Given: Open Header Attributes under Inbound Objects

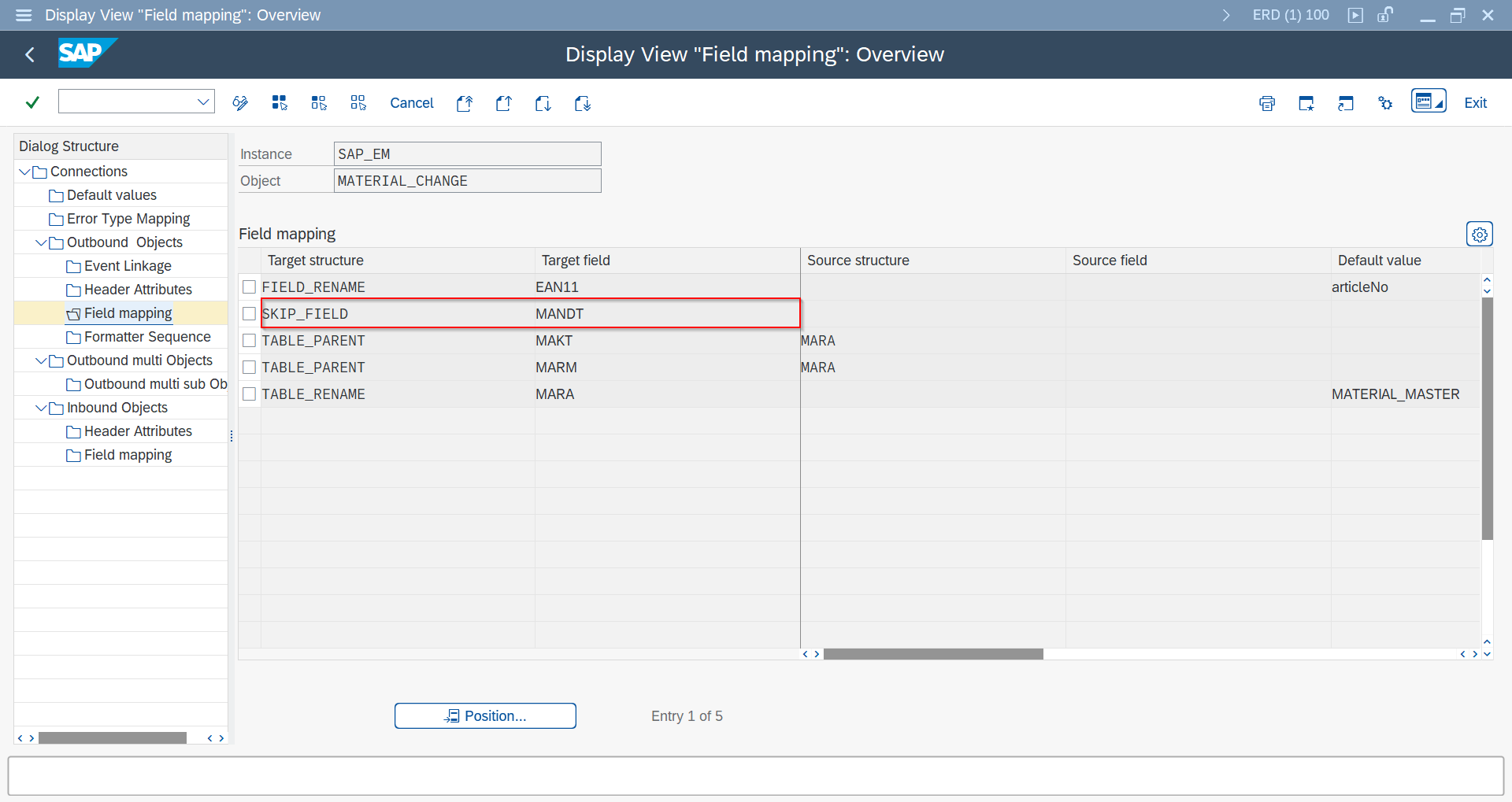Looking at the screenshot, I should 129,431.
